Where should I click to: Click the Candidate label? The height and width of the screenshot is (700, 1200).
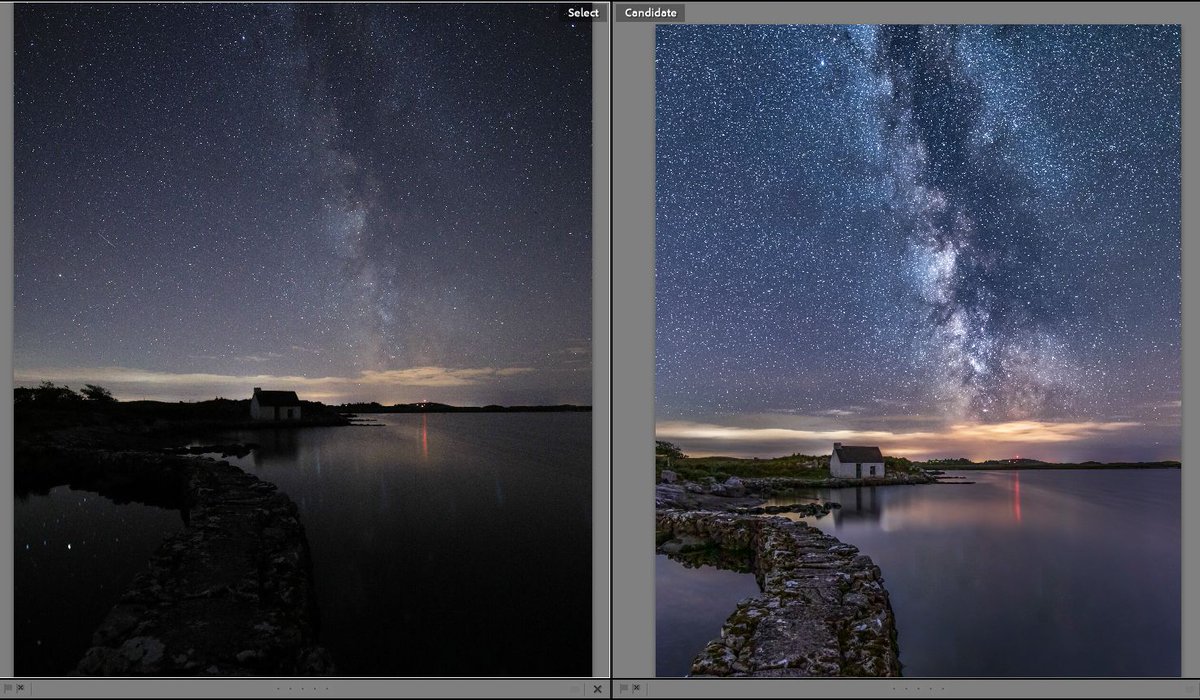[650, 13]
